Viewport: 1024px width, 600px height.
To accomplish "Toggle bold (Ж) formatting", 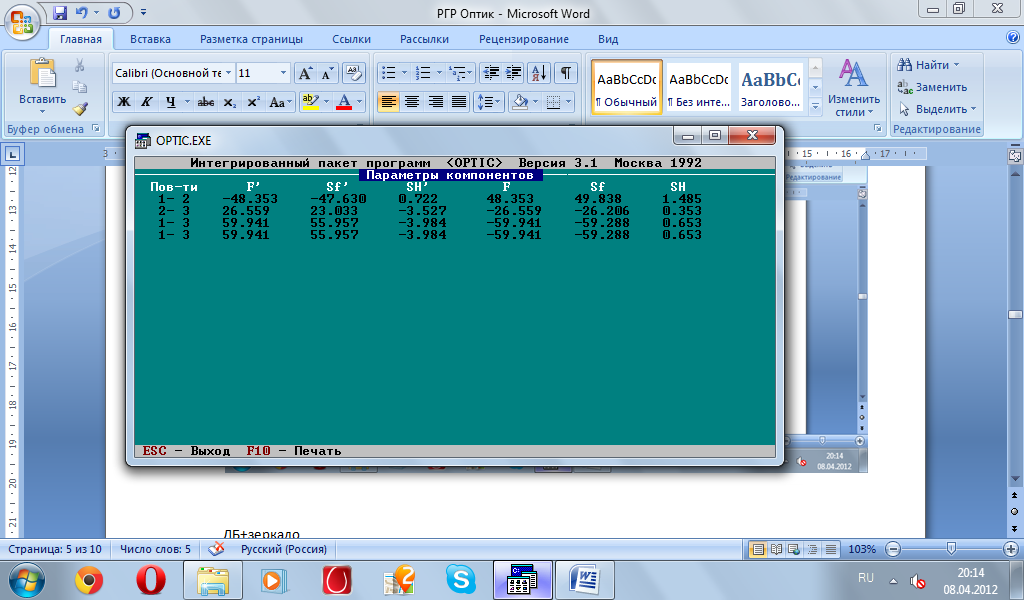I will 123,102.
